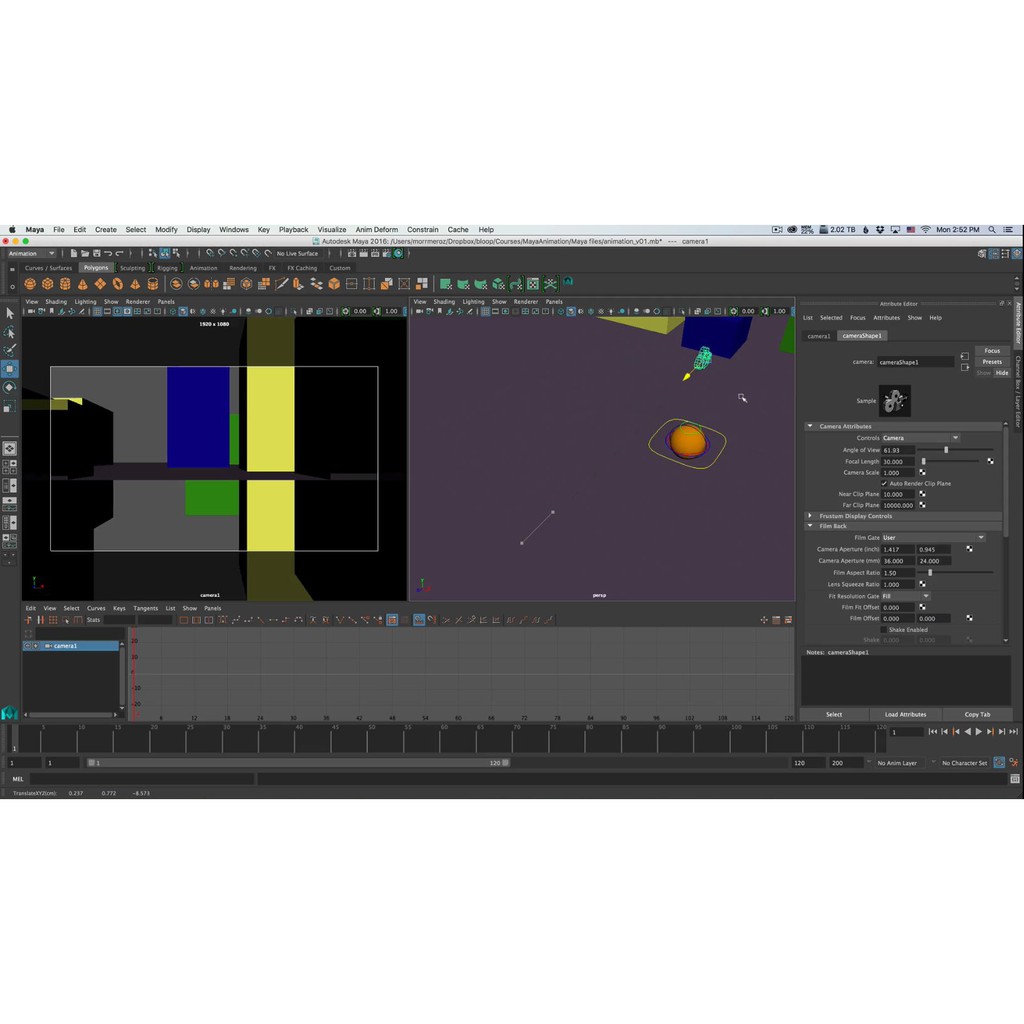Choose the Lasso Select tool
The image size is (1024, 1024).
click(x=10, y=331)
